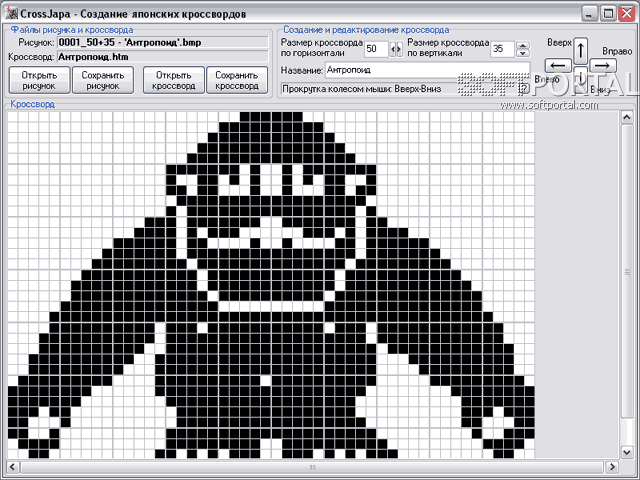Click the Вправо label
This screenshot has height=480, width=640.
(x=617, y=51)
